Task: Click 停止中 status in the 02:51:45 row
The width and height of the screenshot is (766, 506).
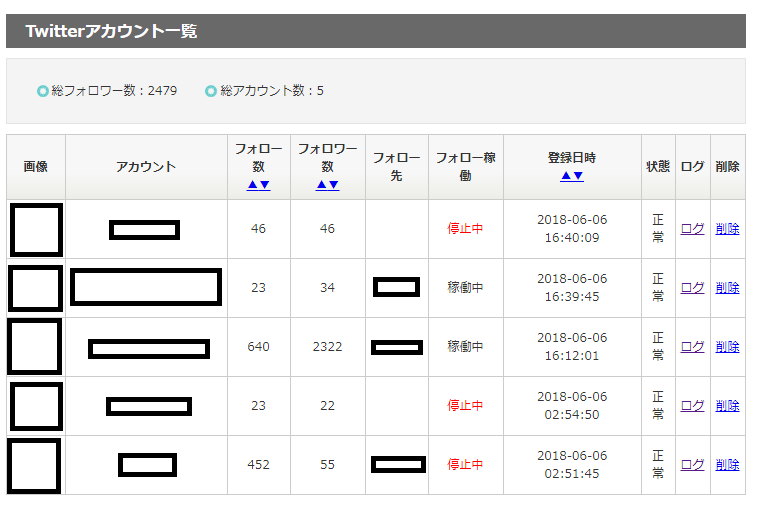Action: point(465,464)
